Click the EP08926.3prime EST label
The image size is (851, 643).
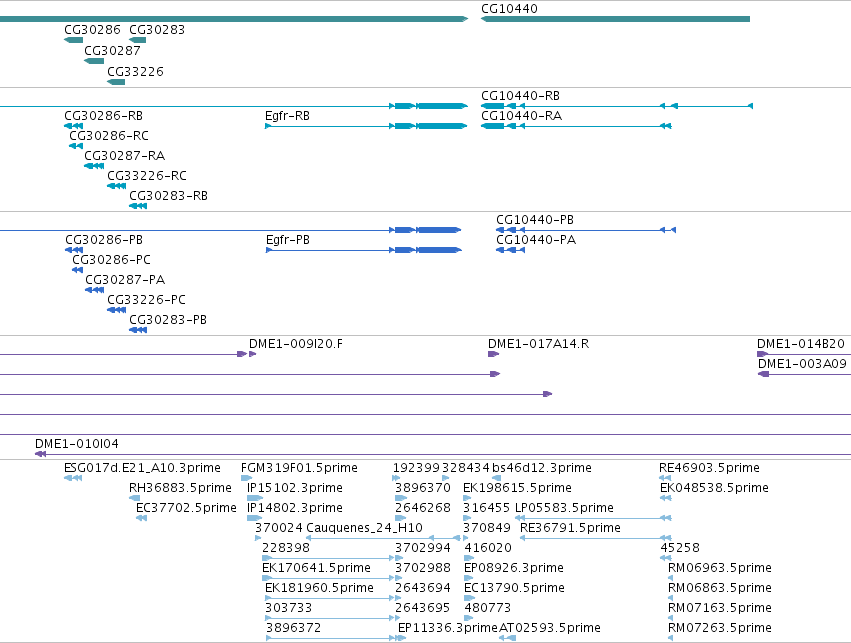point(514,568)
